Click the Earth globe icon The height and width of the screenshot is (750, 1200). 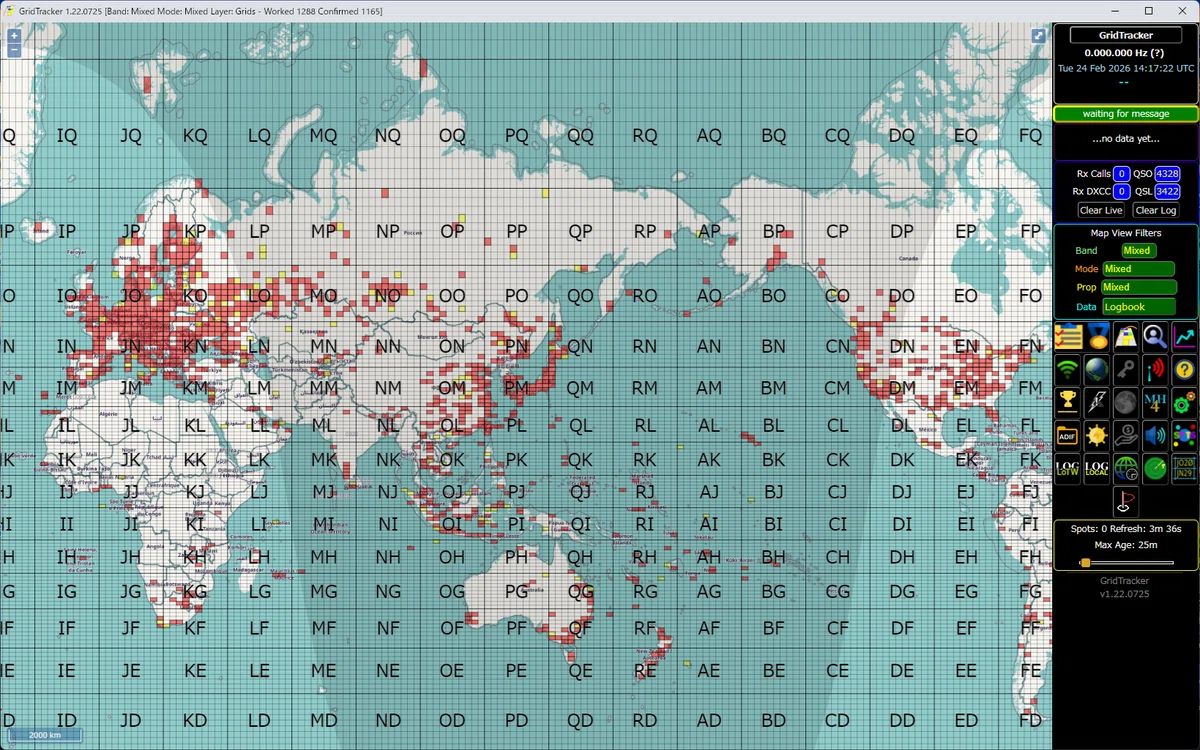(1097, 370)
